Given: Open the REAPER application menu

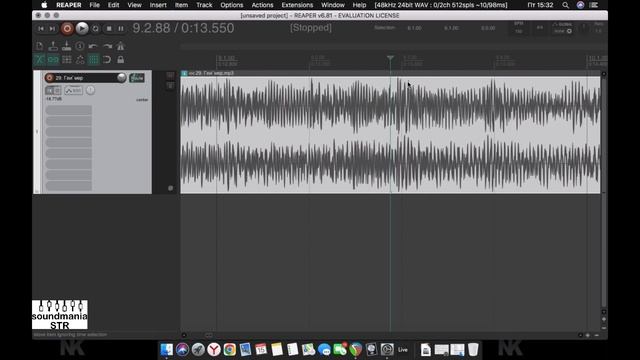Looking at the screenshot, I should [69, 5].
